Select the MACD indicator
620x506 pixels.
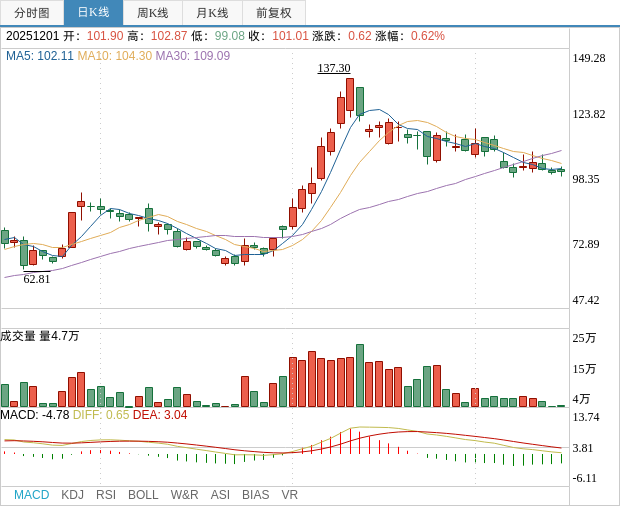31,495
